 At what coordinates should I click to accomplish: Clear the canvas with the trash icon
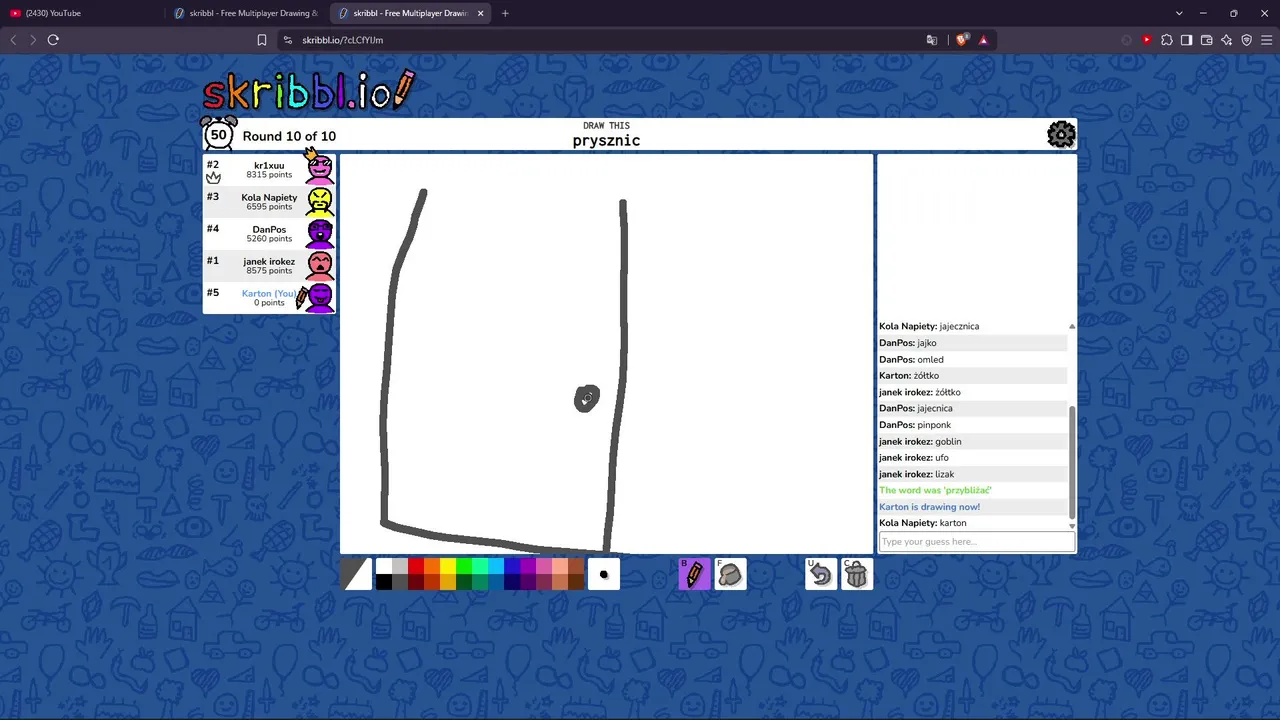[856, 574]
